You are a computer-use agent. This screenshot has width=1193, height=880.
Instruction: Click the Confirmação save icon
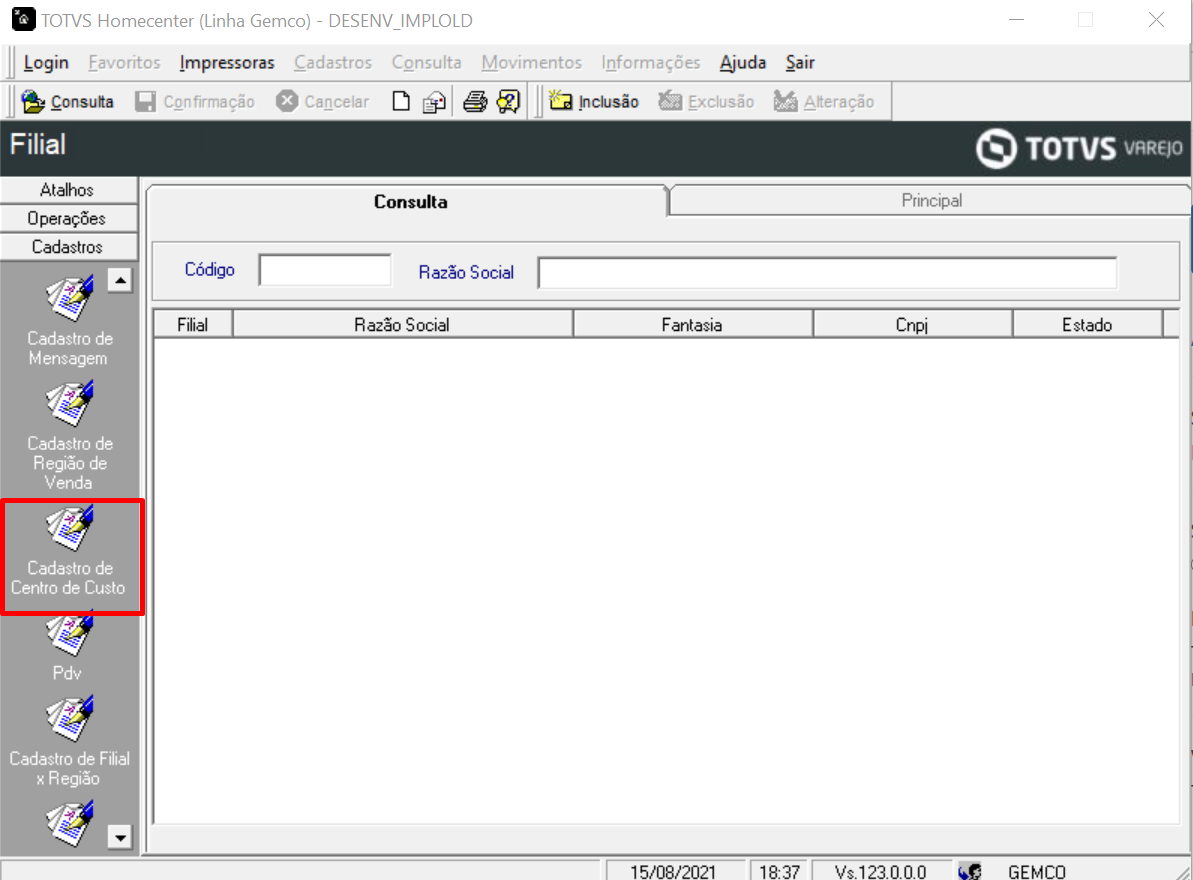[x=145, y=102]
